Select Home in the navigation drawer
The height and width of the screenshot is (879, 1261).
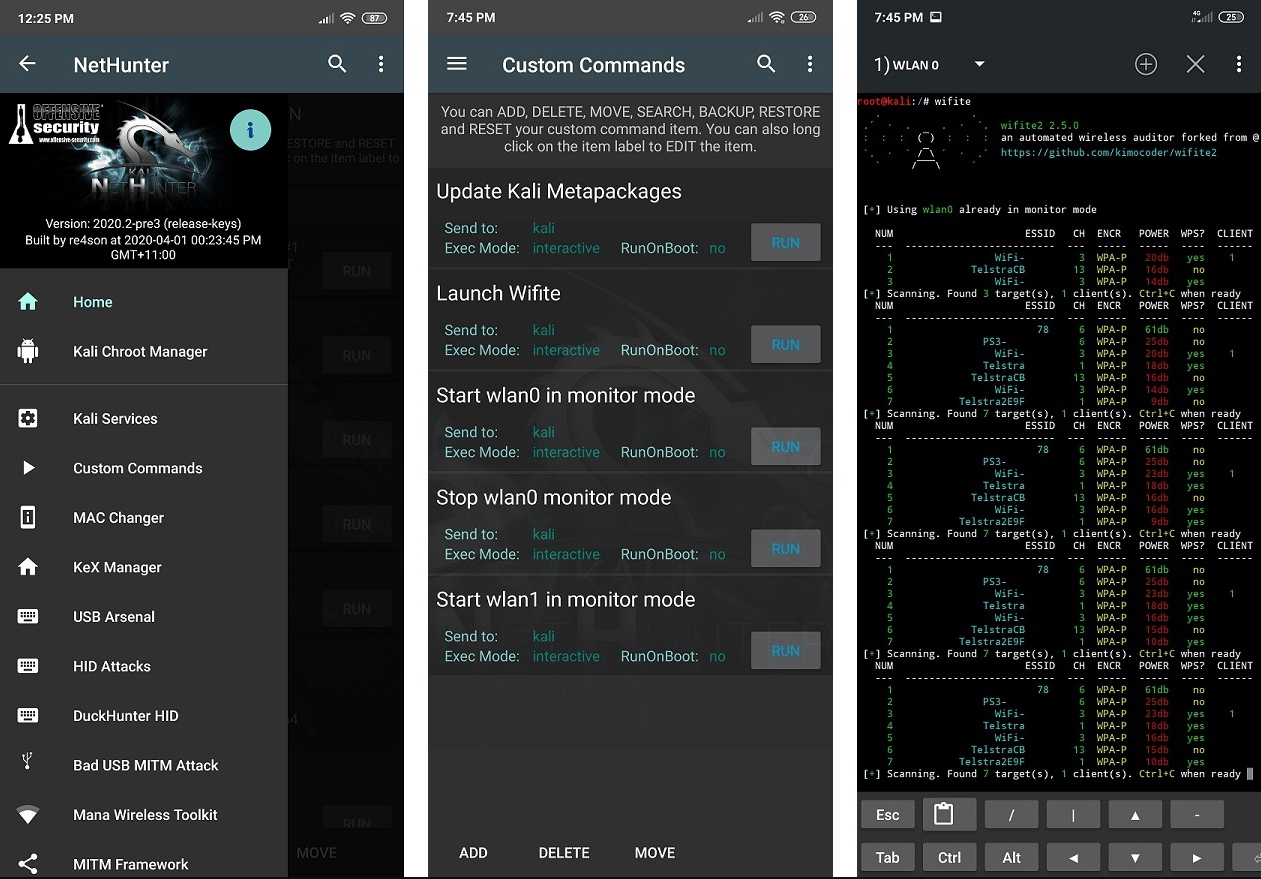(x=144, y=302)
